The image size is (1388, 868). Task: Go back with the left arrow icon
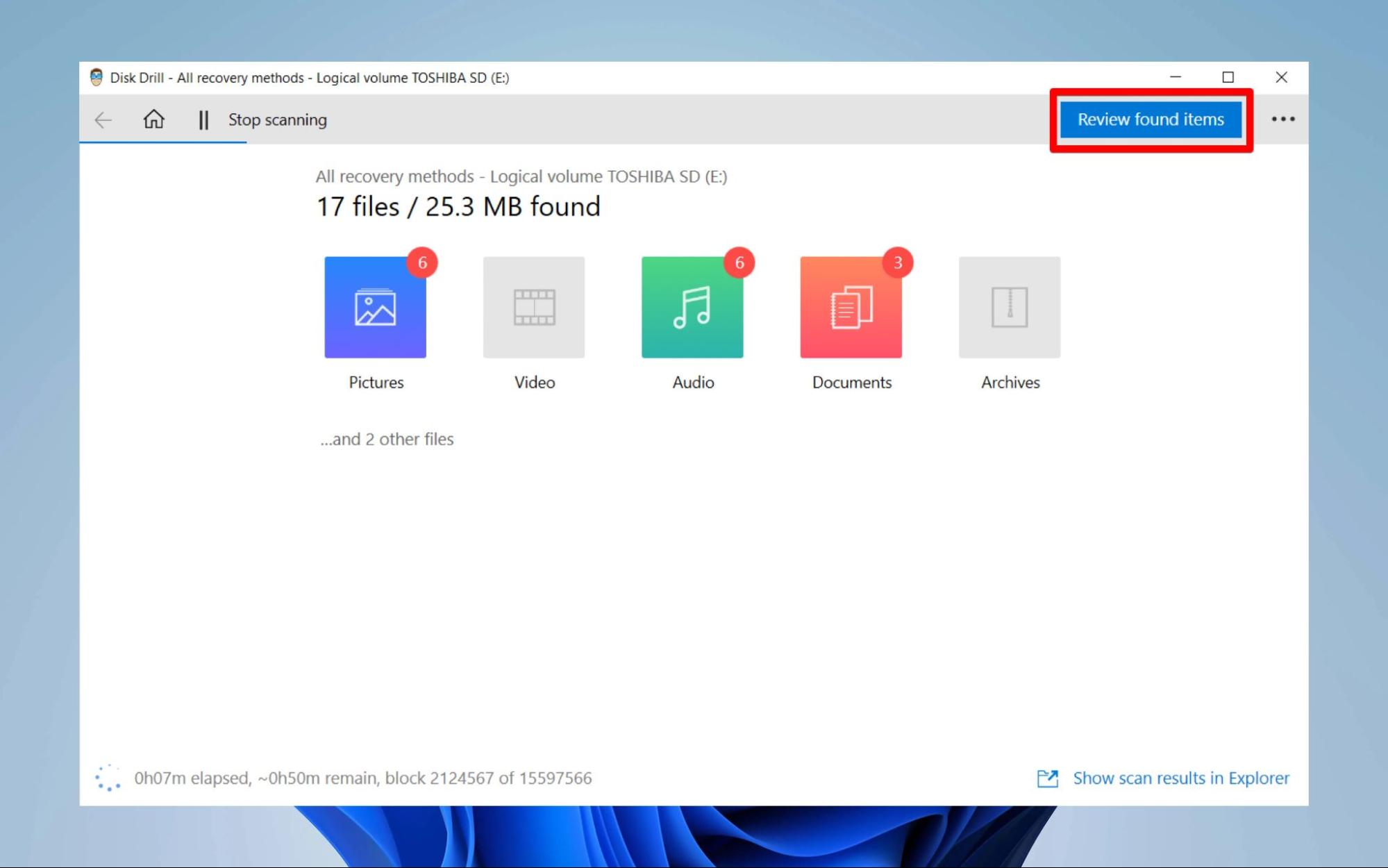[x=103, y=119]
